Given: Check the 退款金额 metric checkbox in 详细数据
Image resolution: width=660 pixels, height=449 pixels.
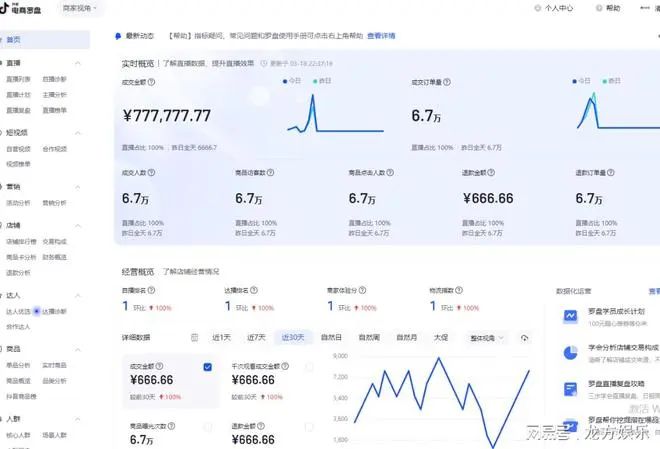Looking at the screenshot, I should (x=309, y=427).
